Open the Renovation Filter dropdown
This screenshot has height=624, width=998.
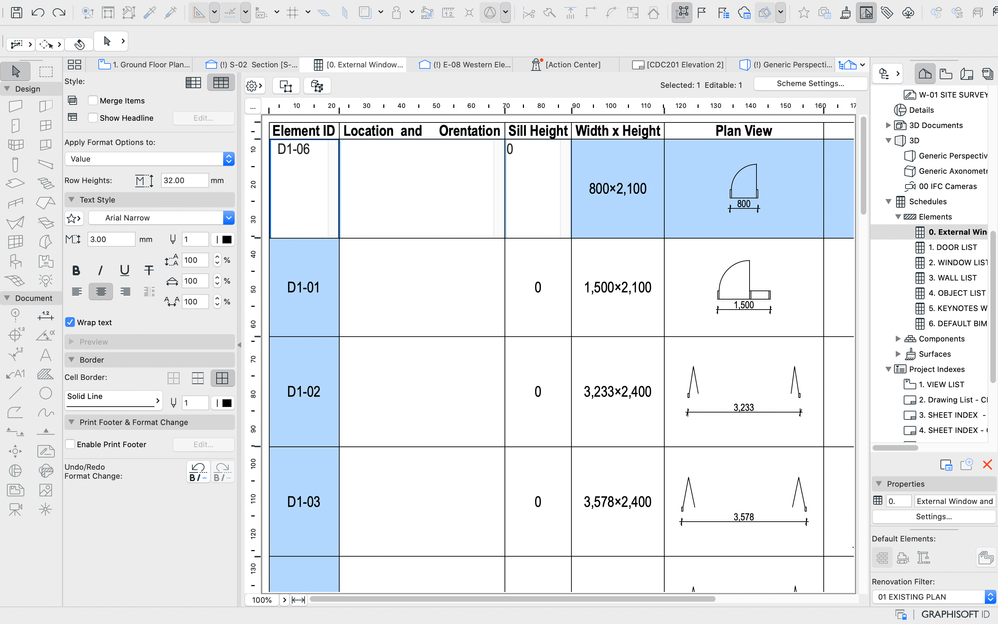point(932,597)
